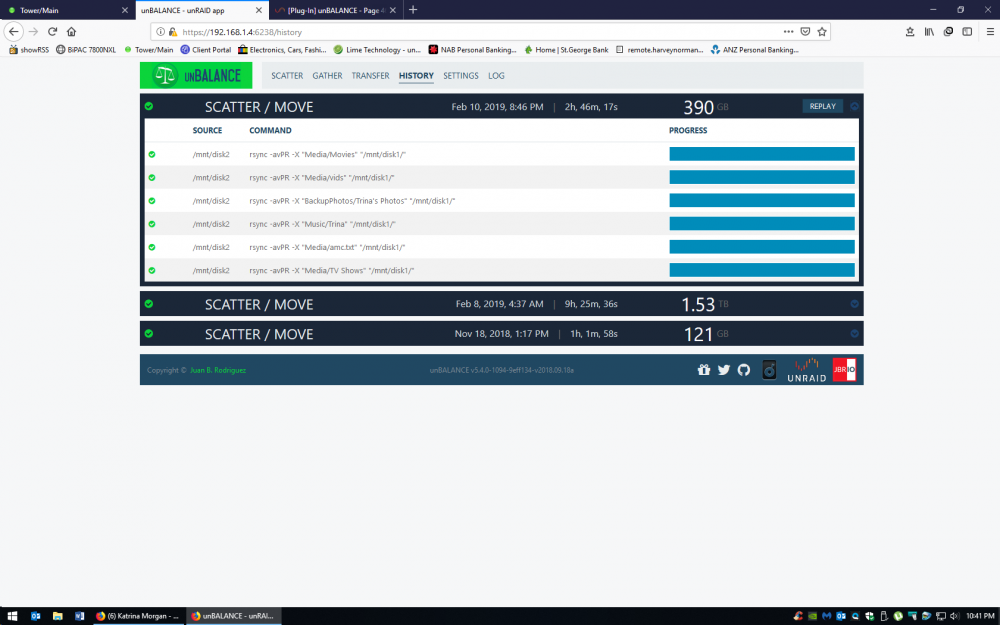Click the rsync Music/Trina command row

(x=501, y=224)
